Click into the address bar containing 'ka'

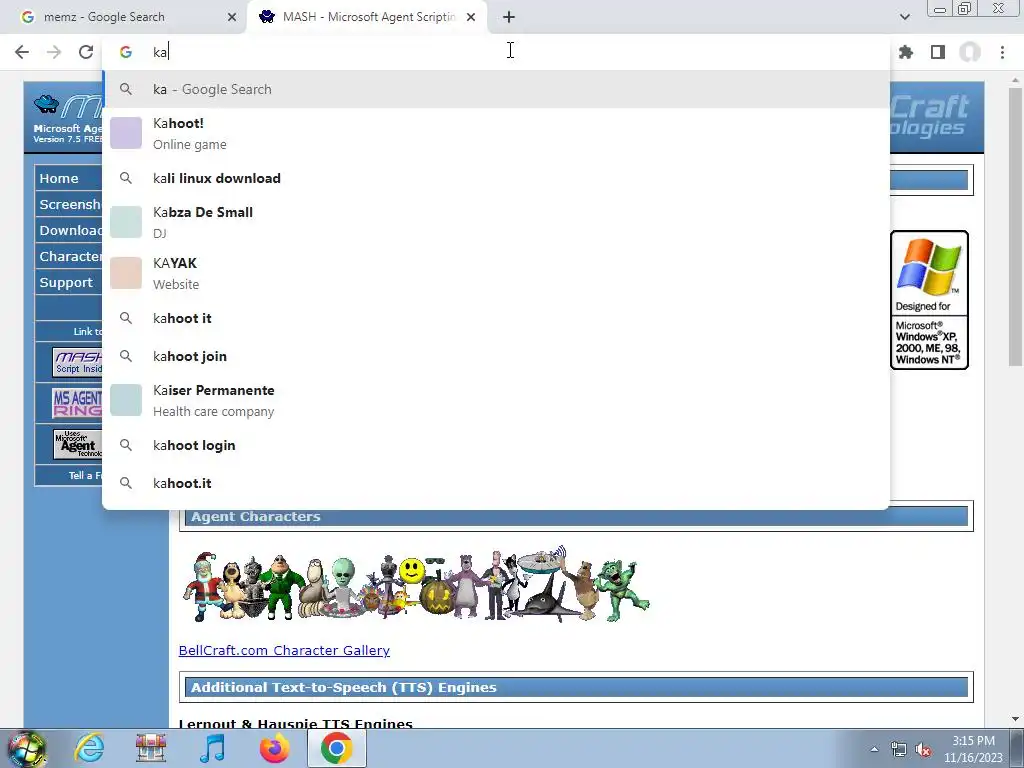point(496,52)
